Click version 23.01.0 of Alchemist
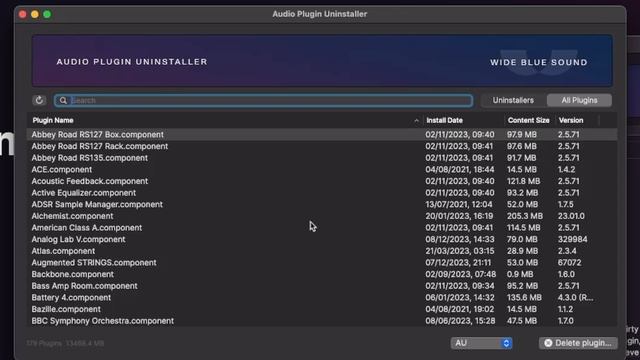The width and height of the screenshot is (640, 360). coord(571,216)
